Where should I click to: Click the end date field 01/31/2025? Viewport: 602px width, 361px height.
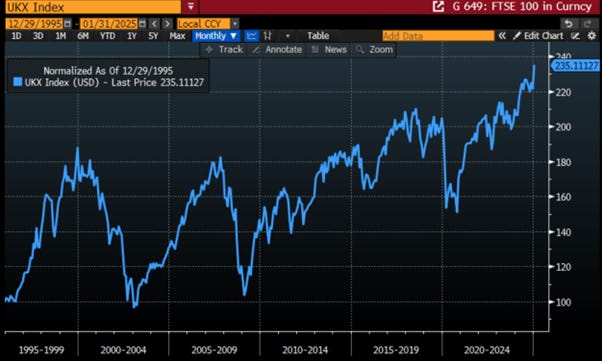click(109, 24)
